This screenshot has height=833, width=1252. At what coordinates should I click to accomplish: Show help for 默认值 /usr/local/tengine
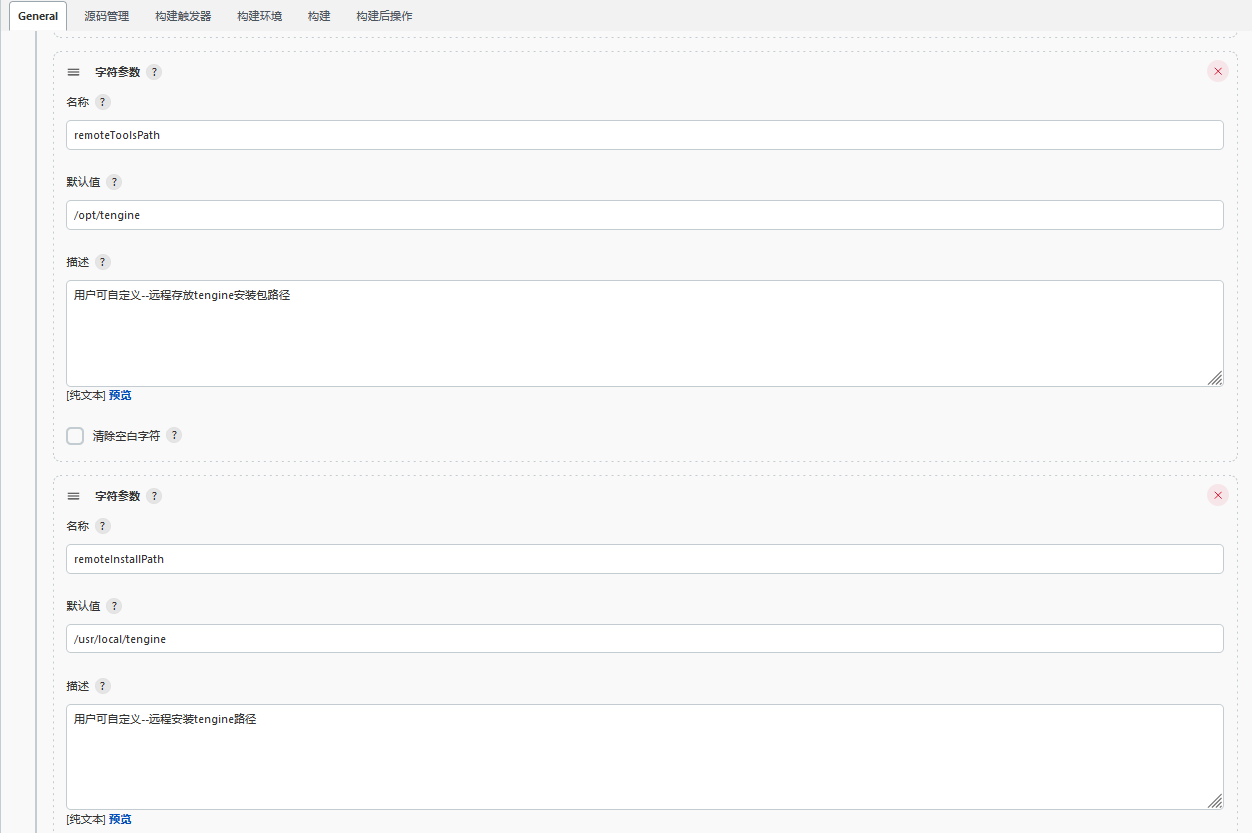114,606
